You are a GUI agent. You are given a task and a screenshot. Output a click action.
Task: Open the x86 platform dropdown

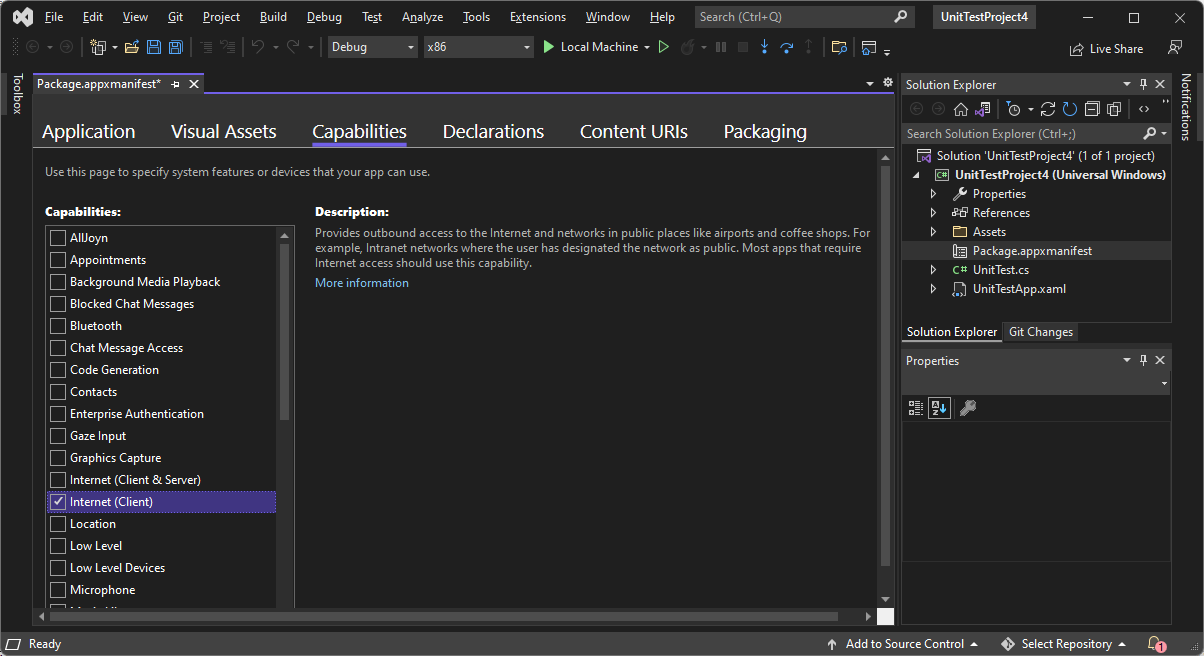coord(478,47)
